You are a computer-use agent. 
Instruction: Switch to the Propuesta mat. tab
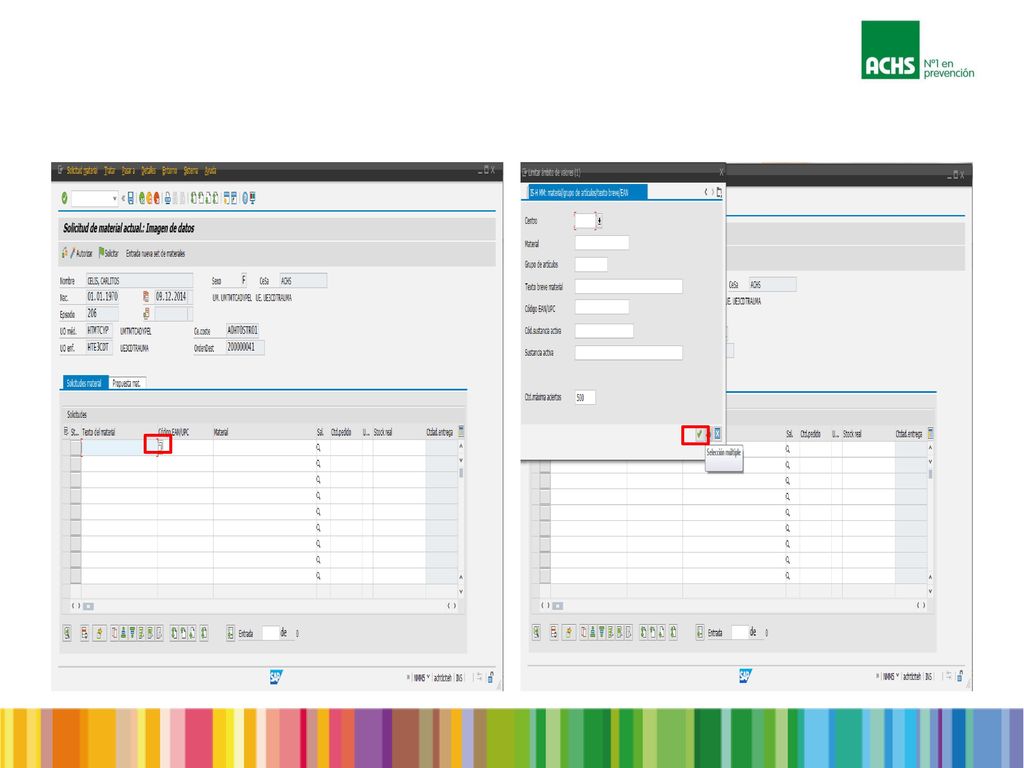127,383
